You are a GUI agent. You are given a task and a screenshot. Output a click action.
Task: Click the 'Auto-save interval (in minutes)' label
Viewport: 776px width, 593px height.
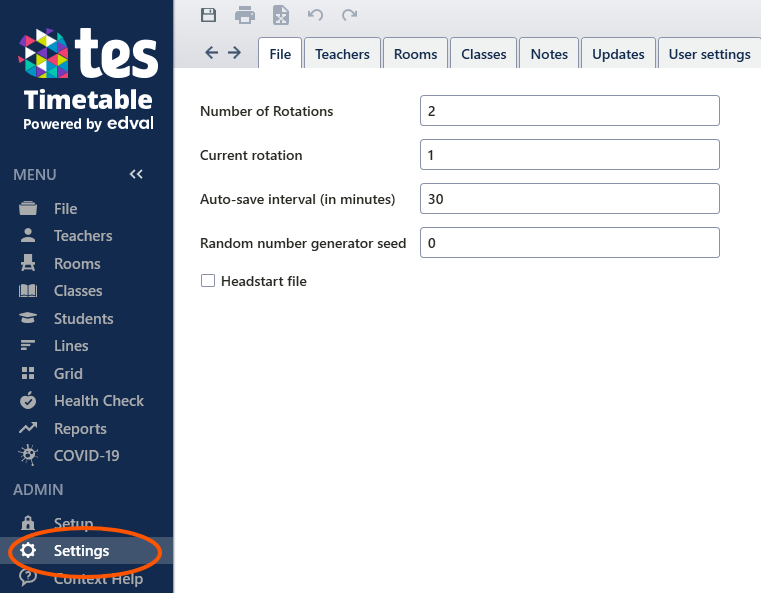(x=297, y=199)
